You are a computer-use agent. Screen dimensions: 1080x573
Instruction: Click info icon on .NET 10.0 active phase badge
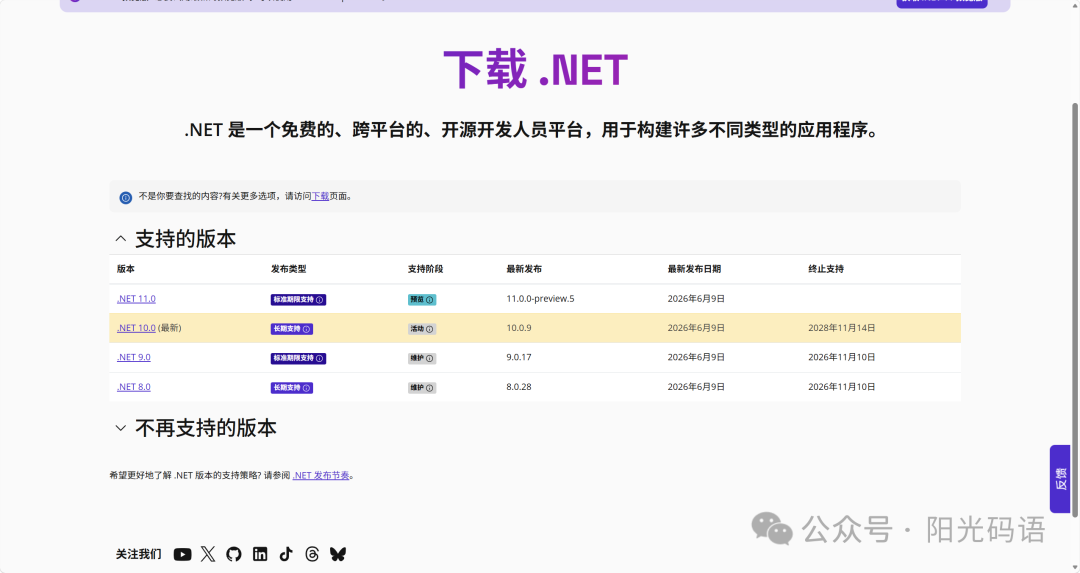(x=430, y=329)
